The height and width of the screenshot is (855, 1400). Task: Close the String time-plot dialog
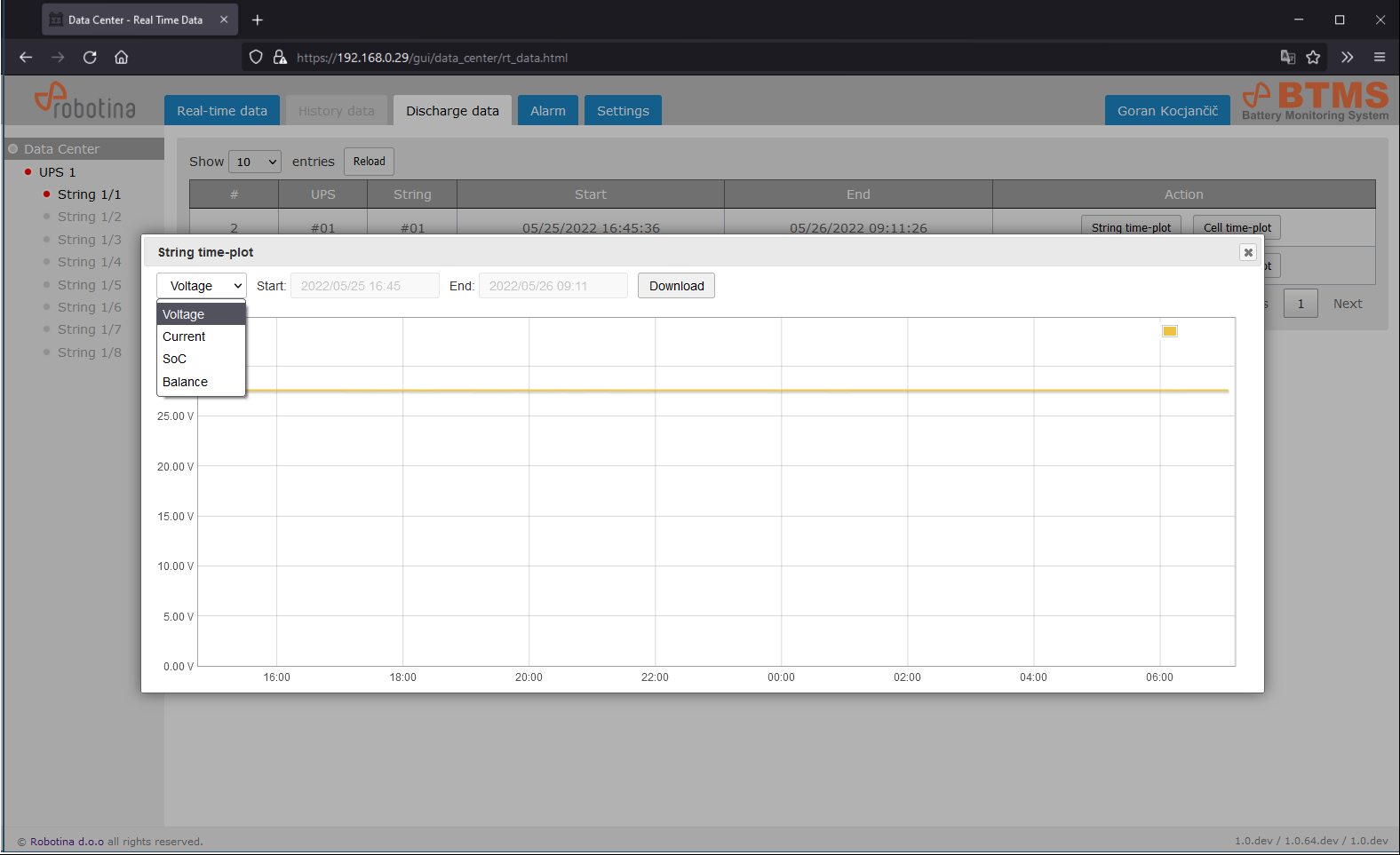(x=1247, y=253)
